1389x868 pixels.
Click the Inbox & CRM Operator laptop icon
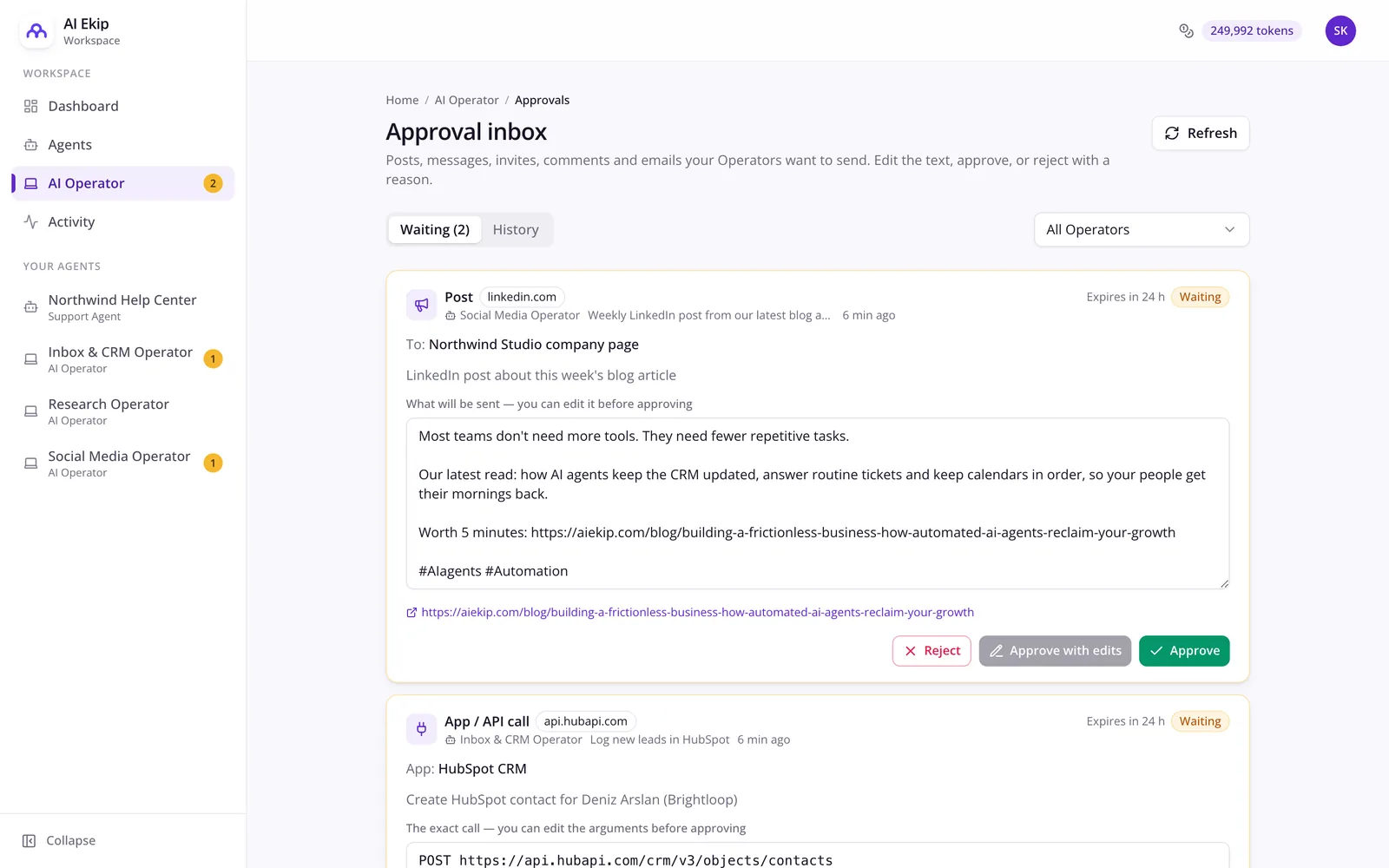pos(30,358)
